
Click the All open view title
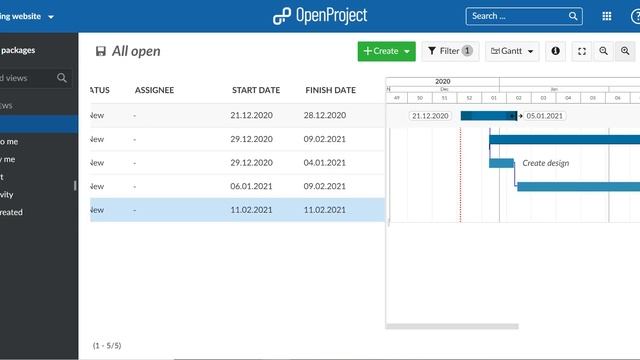(x=136, y=51)
